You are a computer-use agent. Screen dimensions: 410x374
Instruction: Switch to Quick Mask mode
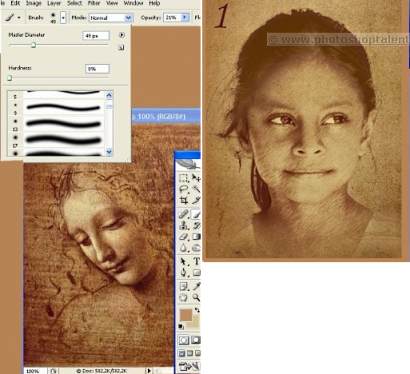tap(195, 340)
